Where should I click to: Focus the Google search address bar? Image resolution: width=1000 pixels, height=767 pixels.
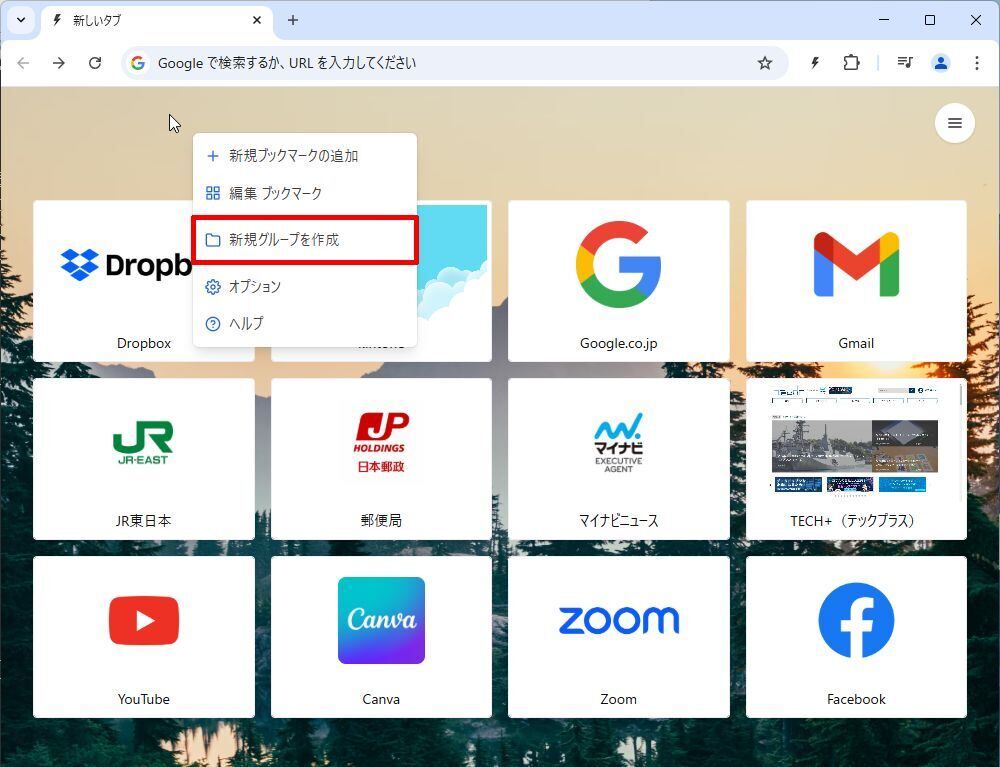coord(454,62)
